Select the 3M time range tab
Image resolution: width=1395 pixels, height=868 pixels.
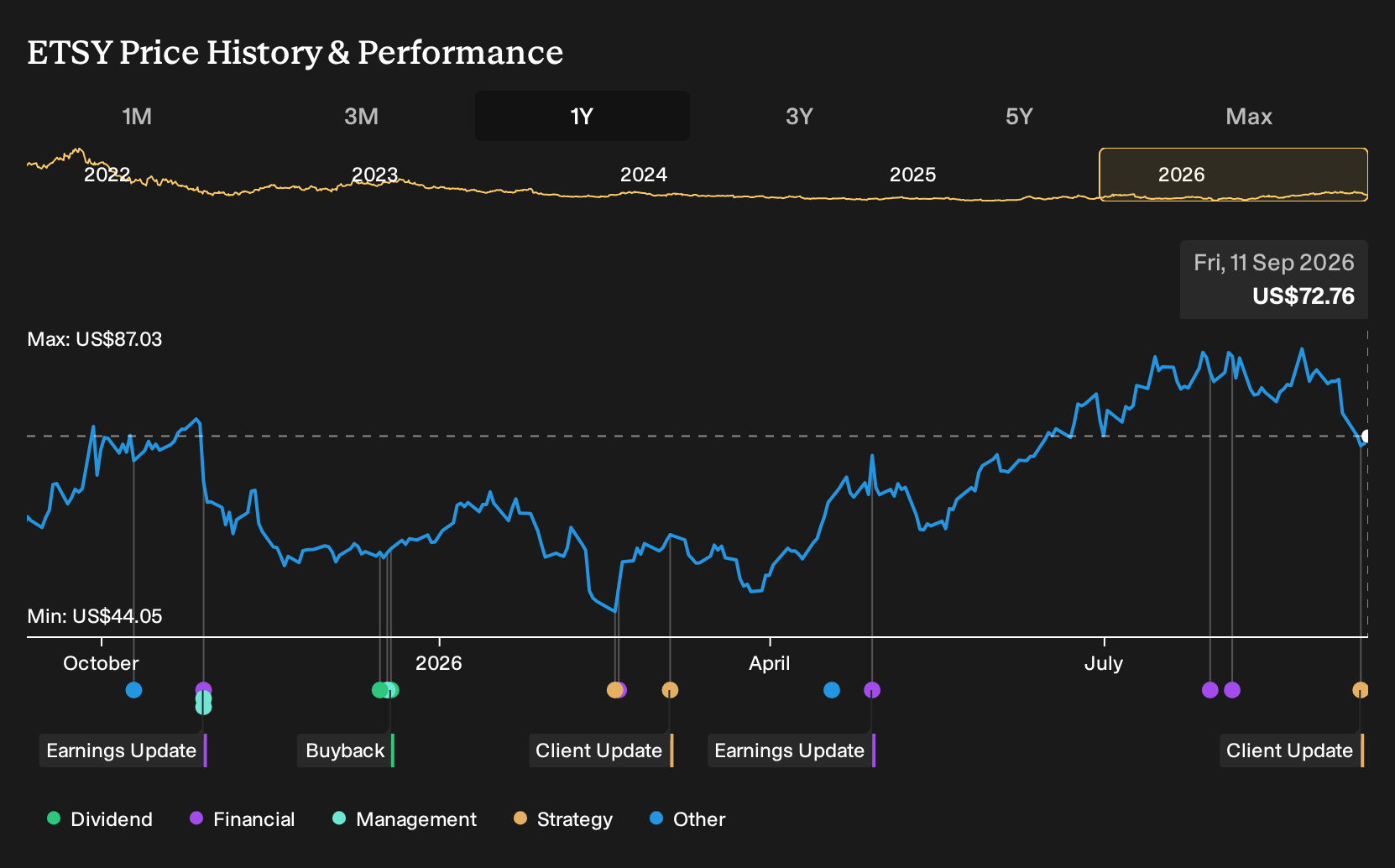(x=361, y=116)
